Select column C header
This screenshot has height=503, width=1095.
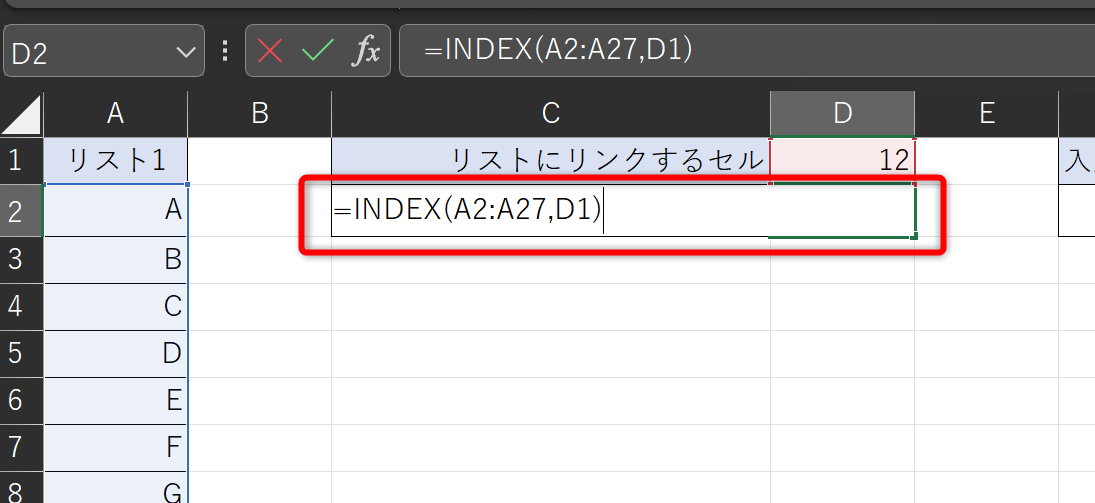pos(550,114)
